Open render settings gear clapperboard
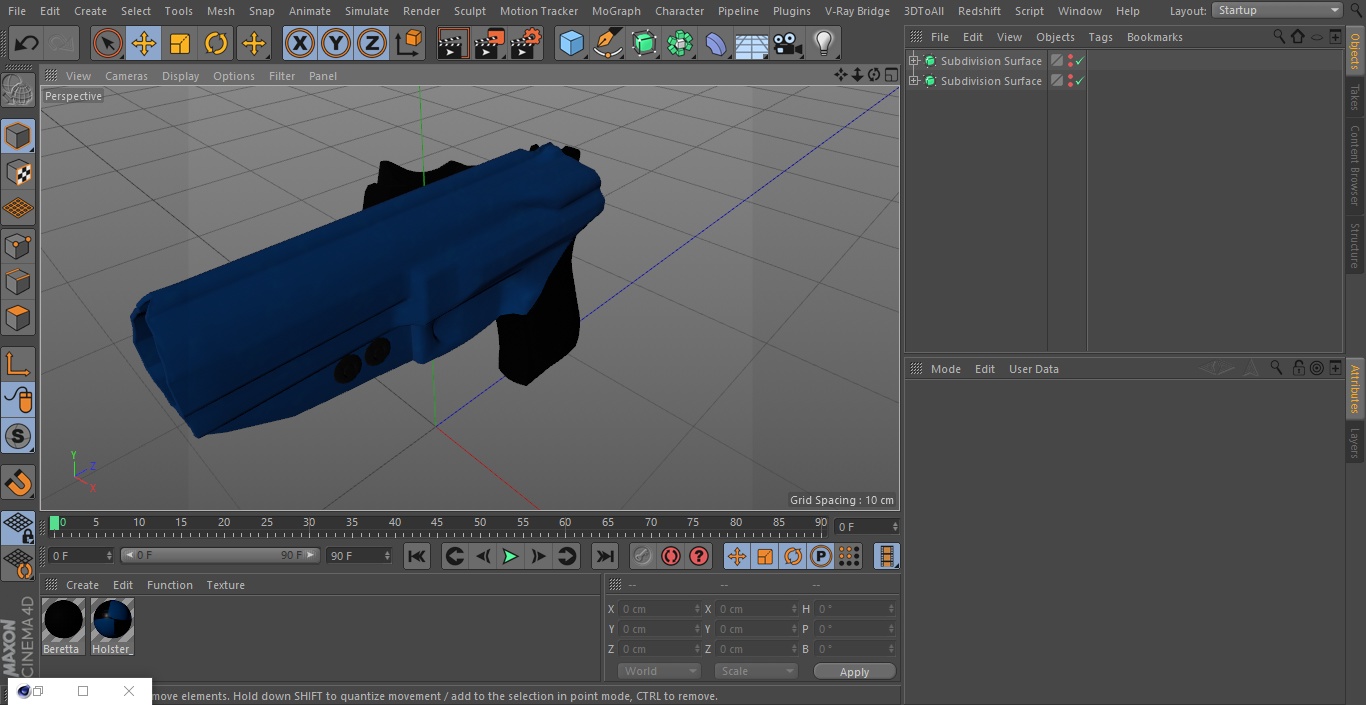 click(x=526, y=43)
